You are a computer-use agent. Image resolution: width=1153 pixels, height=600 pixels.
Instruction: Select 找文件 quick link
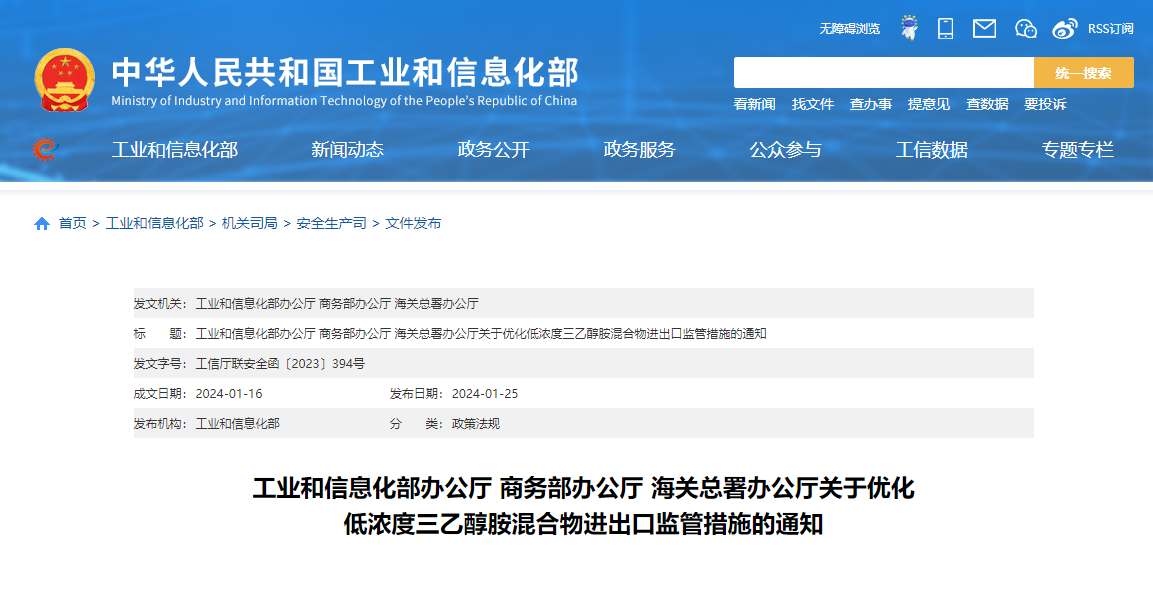point(813,104)
